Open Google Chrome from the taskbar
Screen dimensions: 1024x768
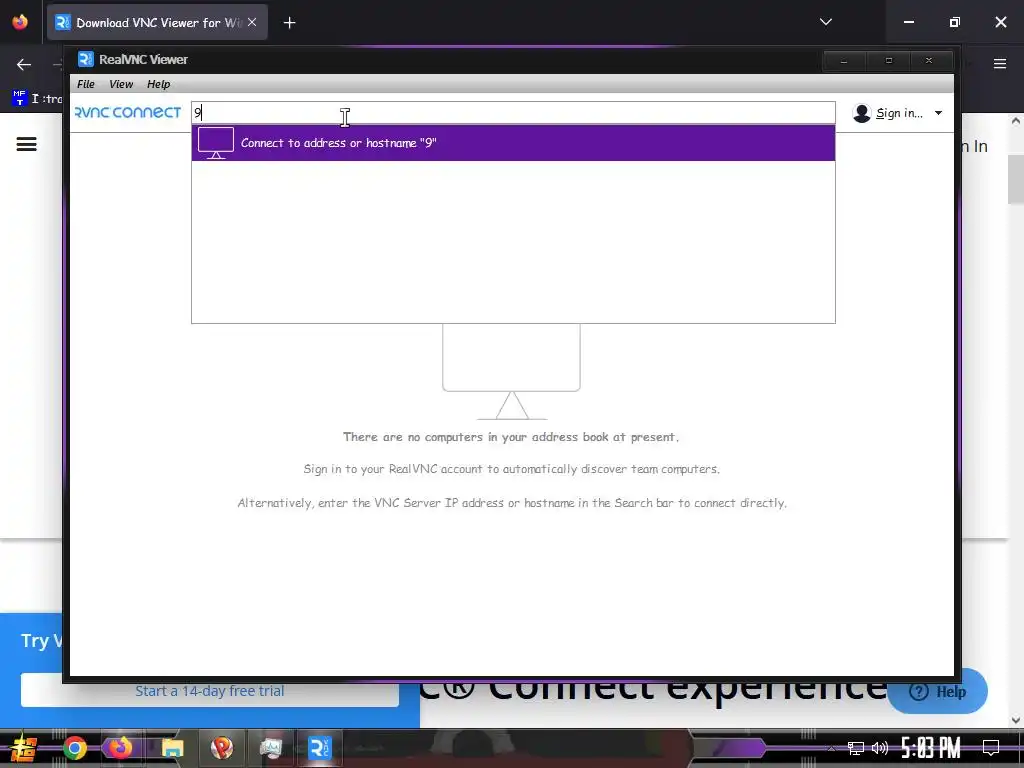point(75,748)
